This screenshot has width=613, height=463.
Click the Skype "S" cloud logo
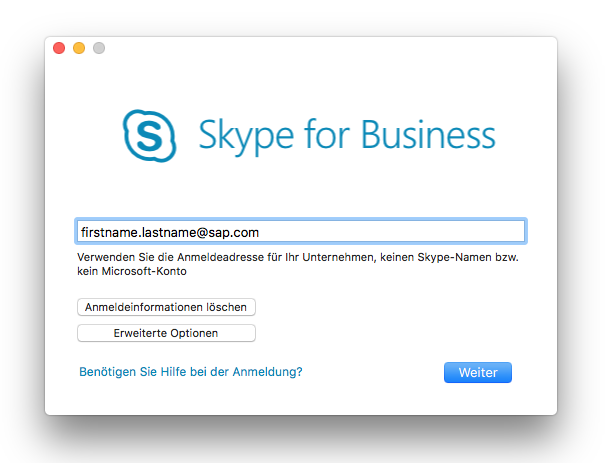(x=150, y=136)
